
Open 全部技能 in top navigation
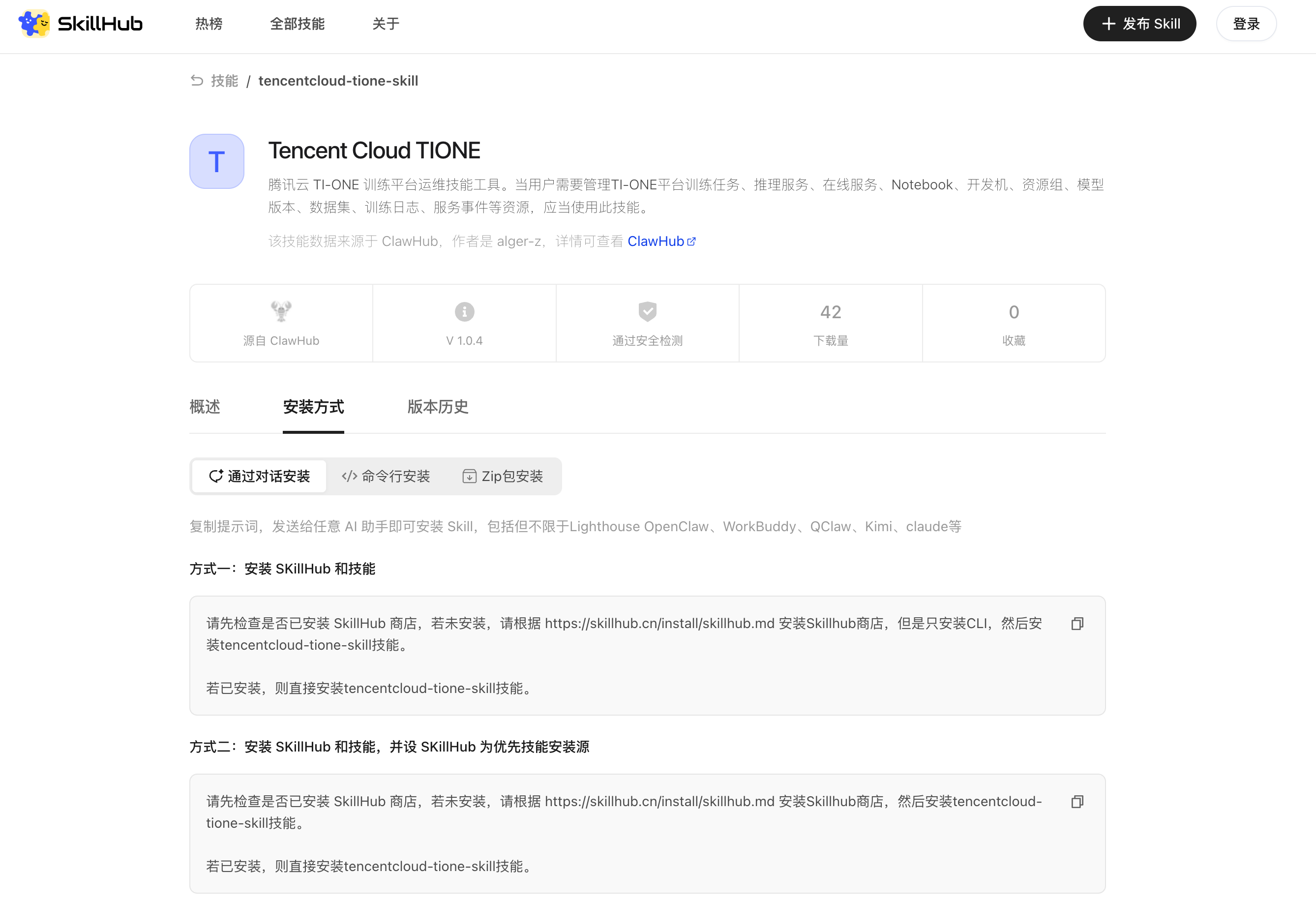click(298, 24)
